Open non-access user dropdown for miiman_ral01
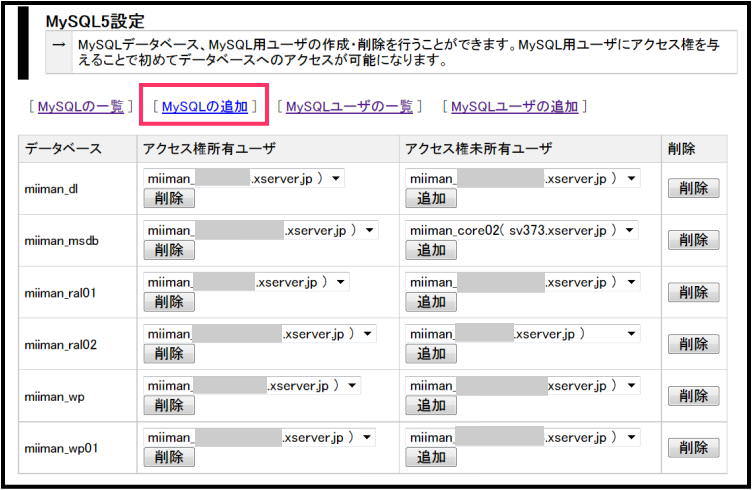The width and height of the screenshot is (752, 490). pos(523,282)
